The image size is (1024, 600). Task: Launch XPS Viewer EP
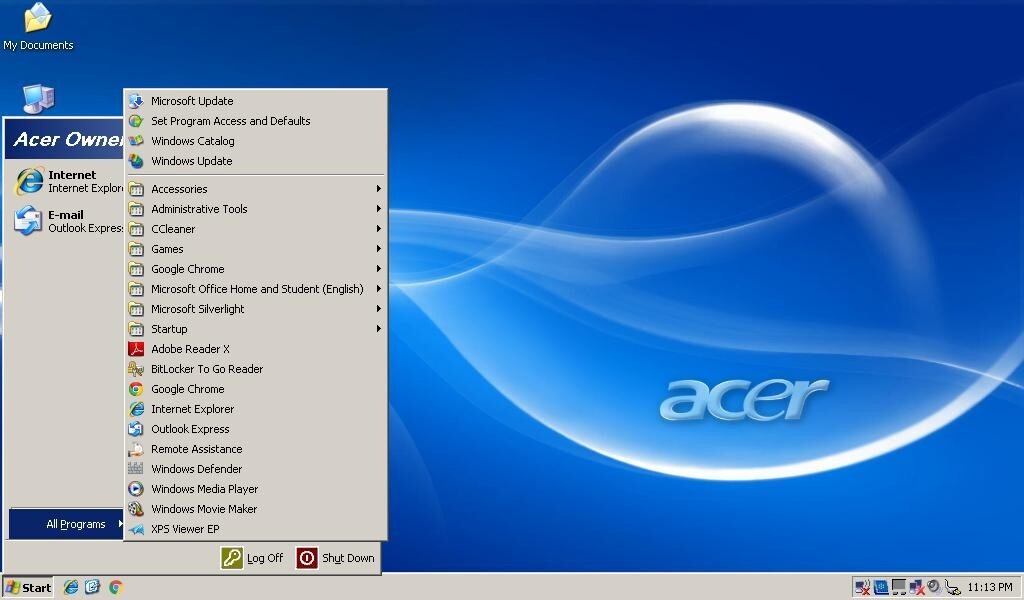pyautogui.click(x=255, y=529)
